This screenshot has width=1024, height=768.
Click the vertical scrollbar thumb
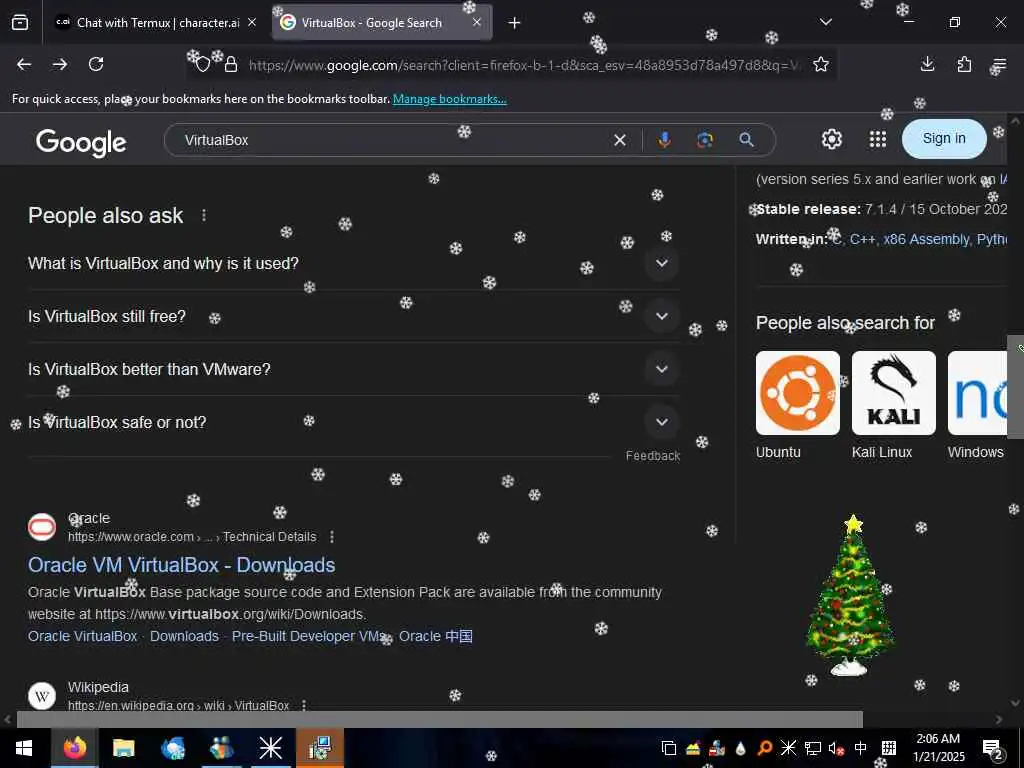click(x=1015, y=387)
